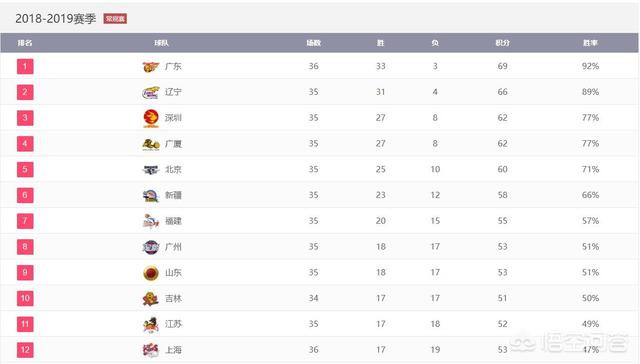Click the rank 12 red badge
The image size is (640, 364).
click(x=25, y=350)
